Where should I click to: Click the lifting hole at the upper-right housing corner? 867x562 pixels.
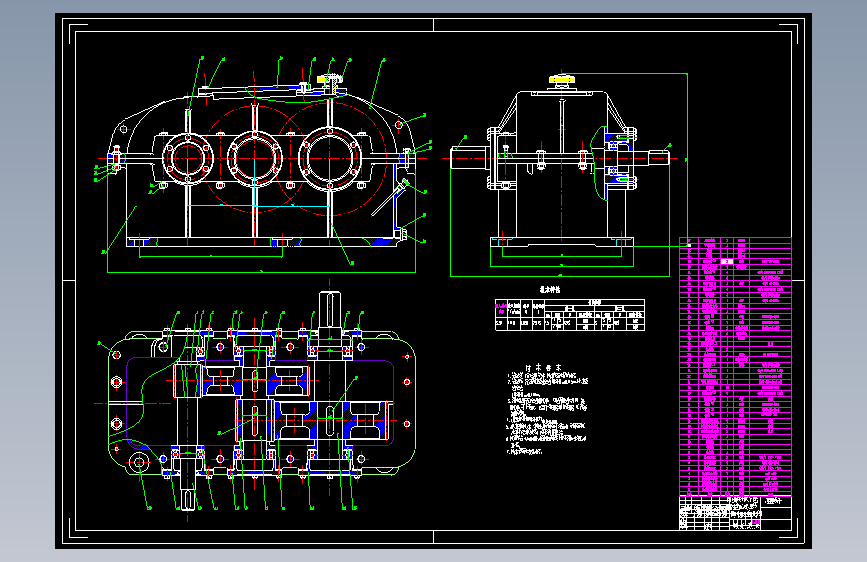[399, 125]
